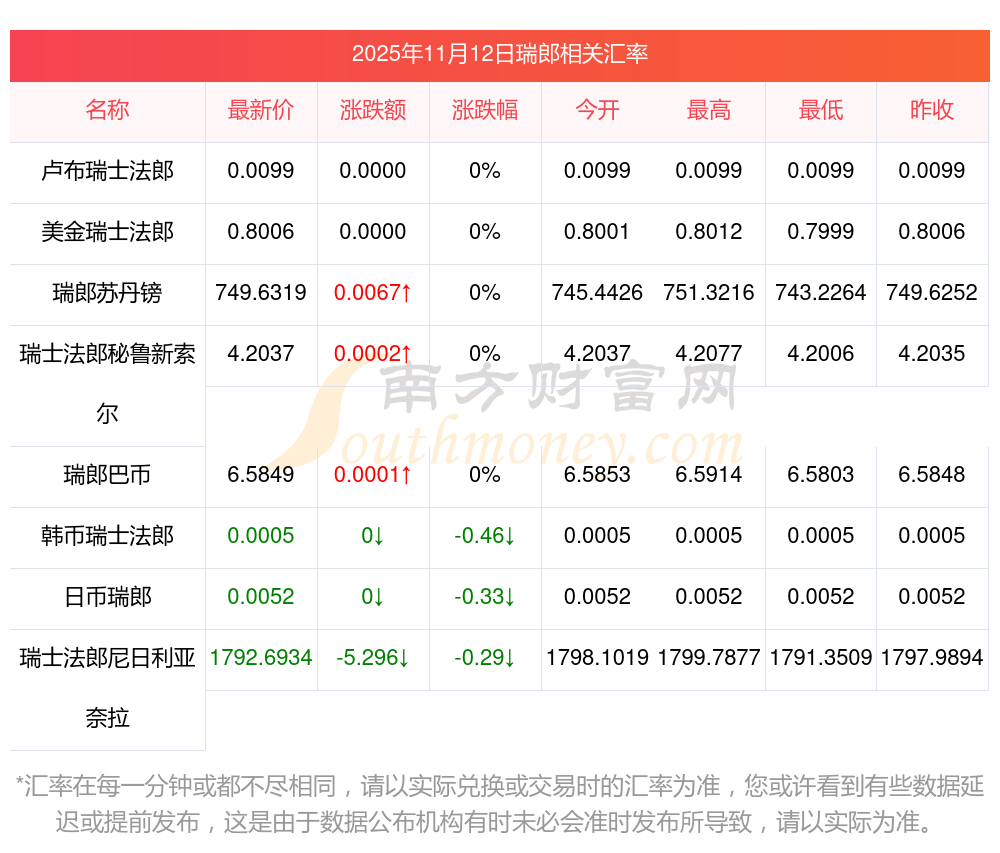The image size is (1000, 853).
Task: Click today's open value 745.4426
Action: coord(597,293)
